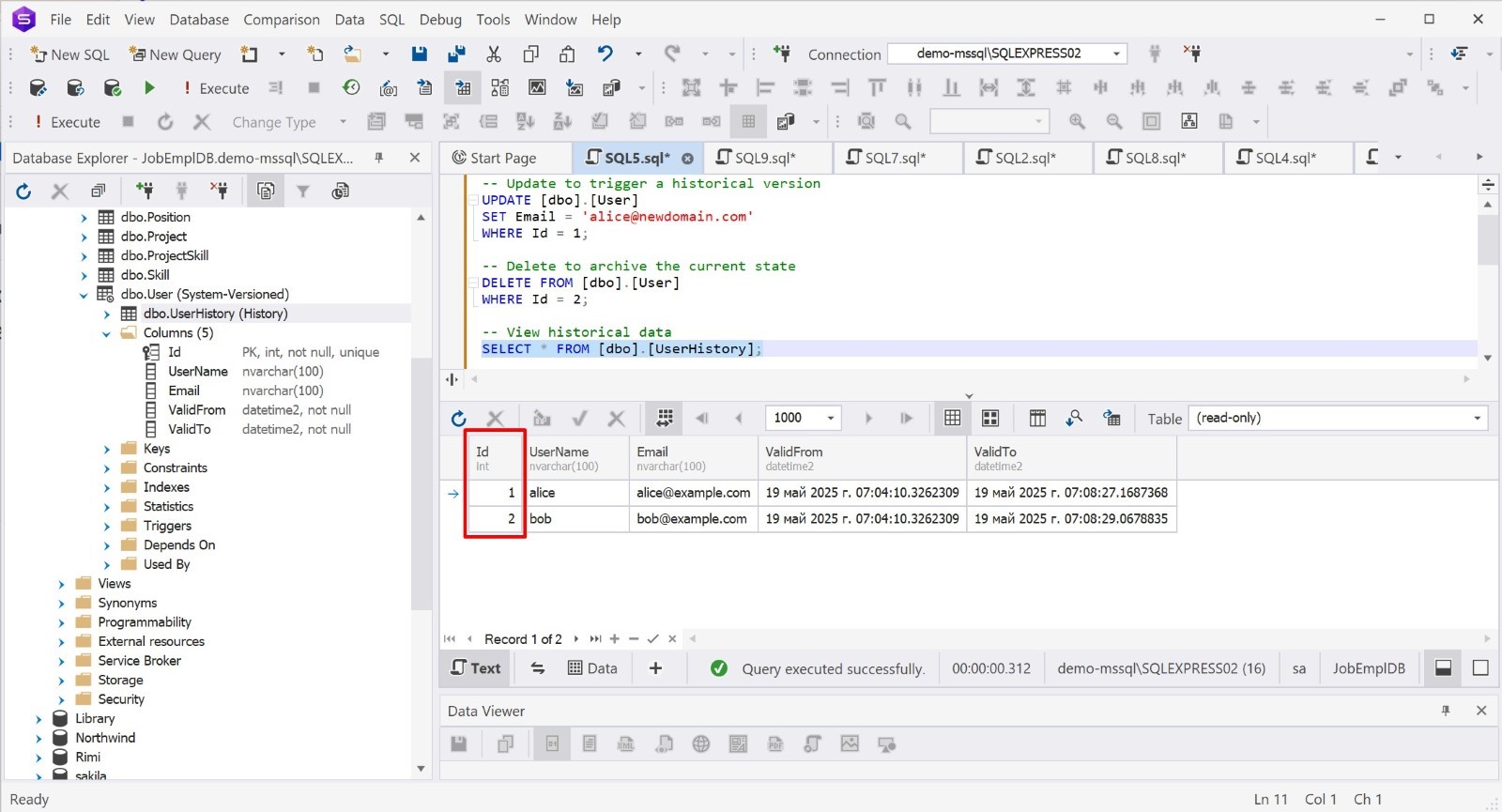Viewport: 1502px width, 812px height.
Task: Open the Tools menu
Action: (493, 19)
